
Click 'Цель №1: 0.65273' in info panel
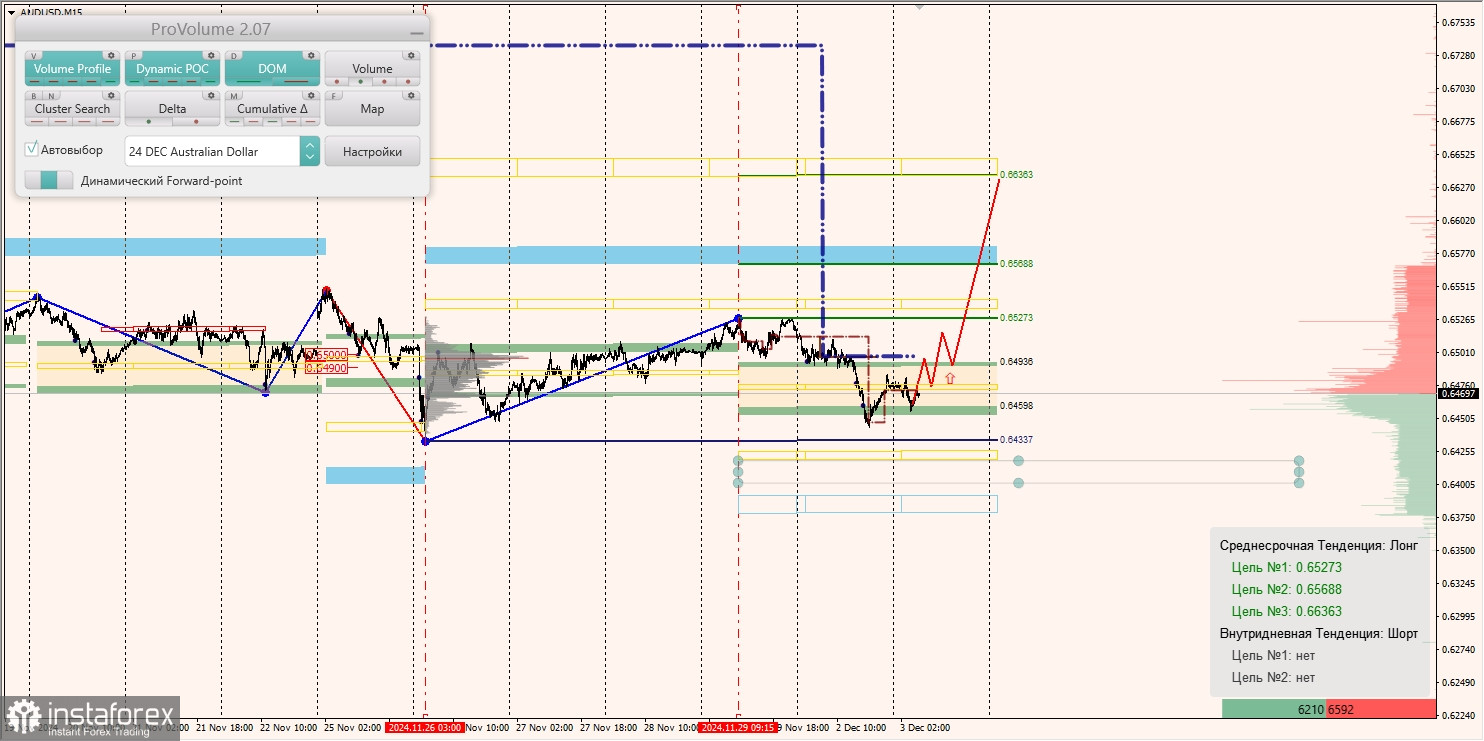pos(1286,567)
